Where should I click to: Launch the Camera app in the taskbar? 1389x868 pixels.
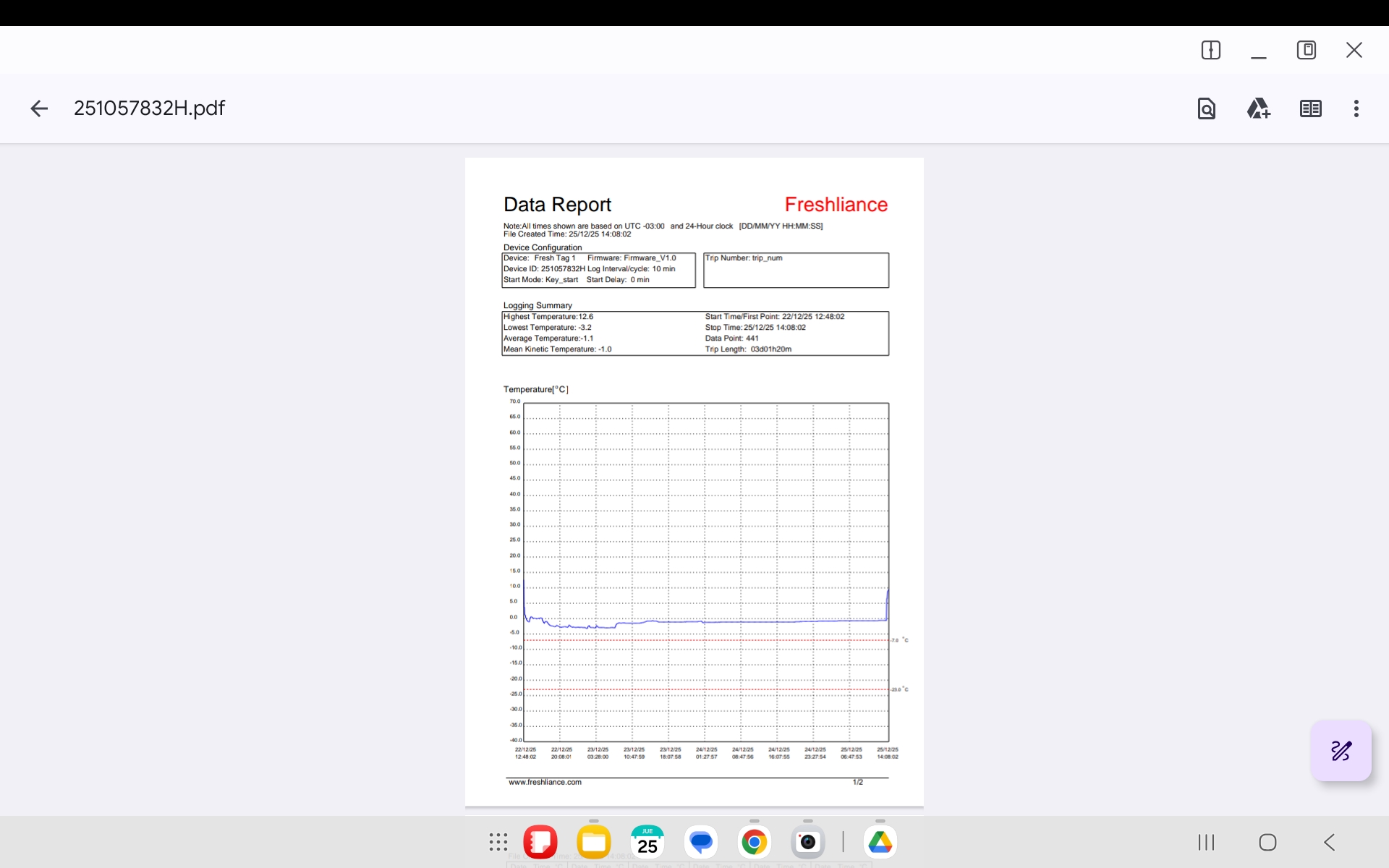(x=807, y=842)
